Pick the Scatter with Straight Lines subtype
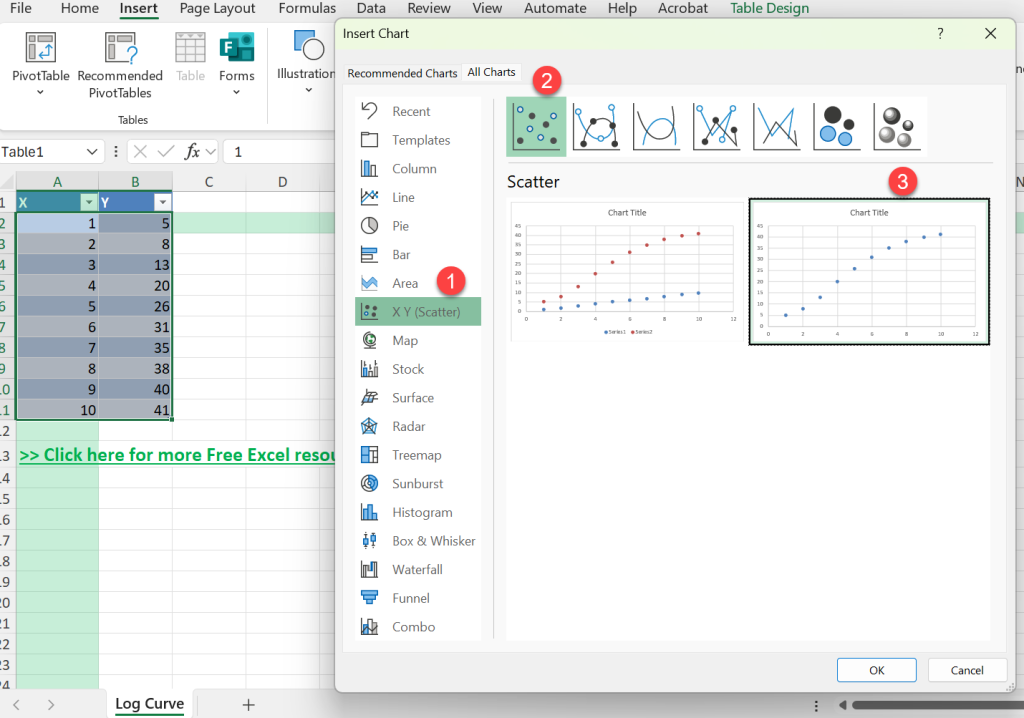 777,126
